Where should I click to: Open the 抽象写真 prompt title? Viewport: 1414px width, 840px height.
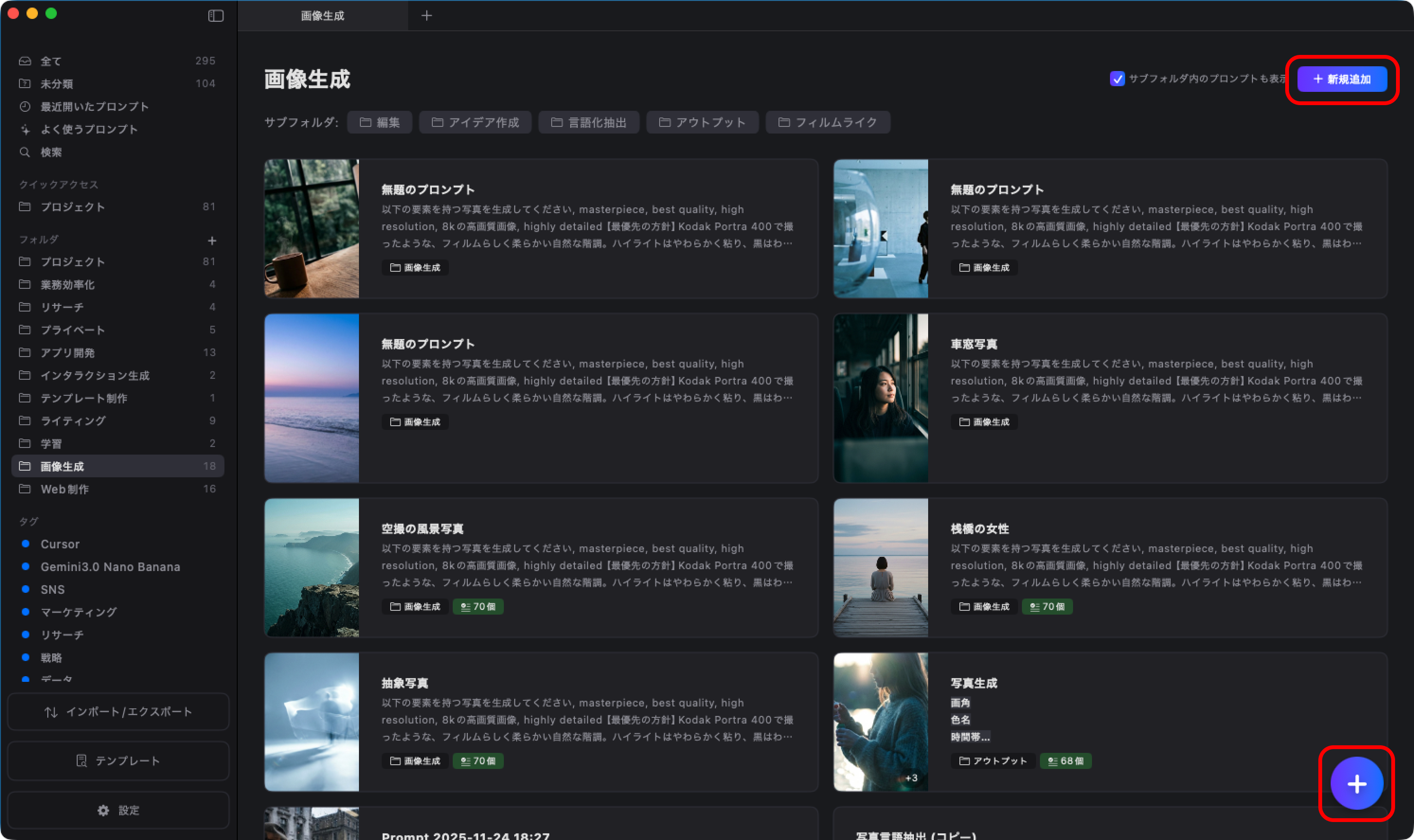click(x=405, y=683)
